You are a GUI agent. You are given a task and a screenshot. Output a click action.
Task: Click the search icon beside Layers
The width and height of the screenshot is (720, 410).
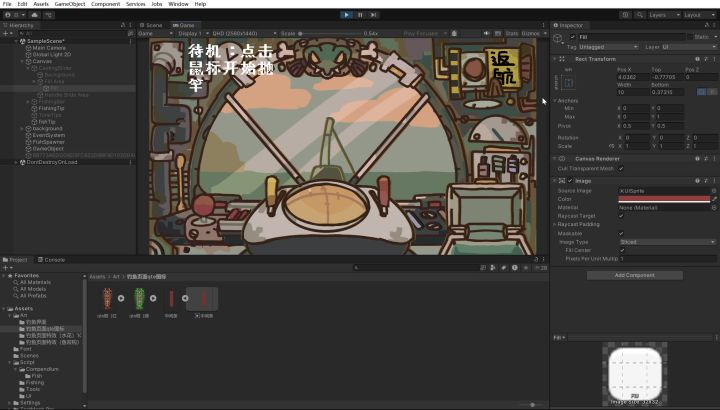point(640,15)
